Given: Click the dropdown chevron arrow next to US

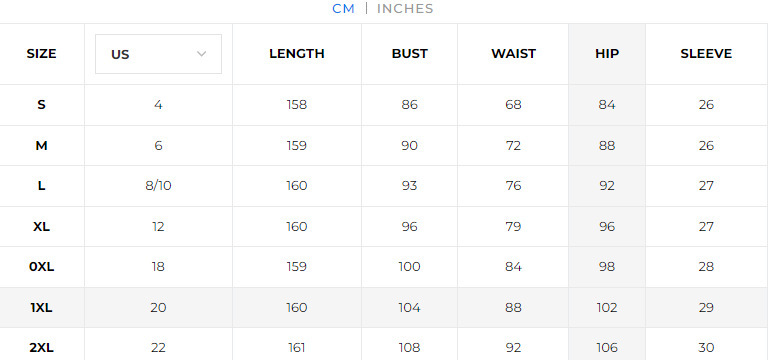Looking at the screenshot, I should click(x=201, y=54).
